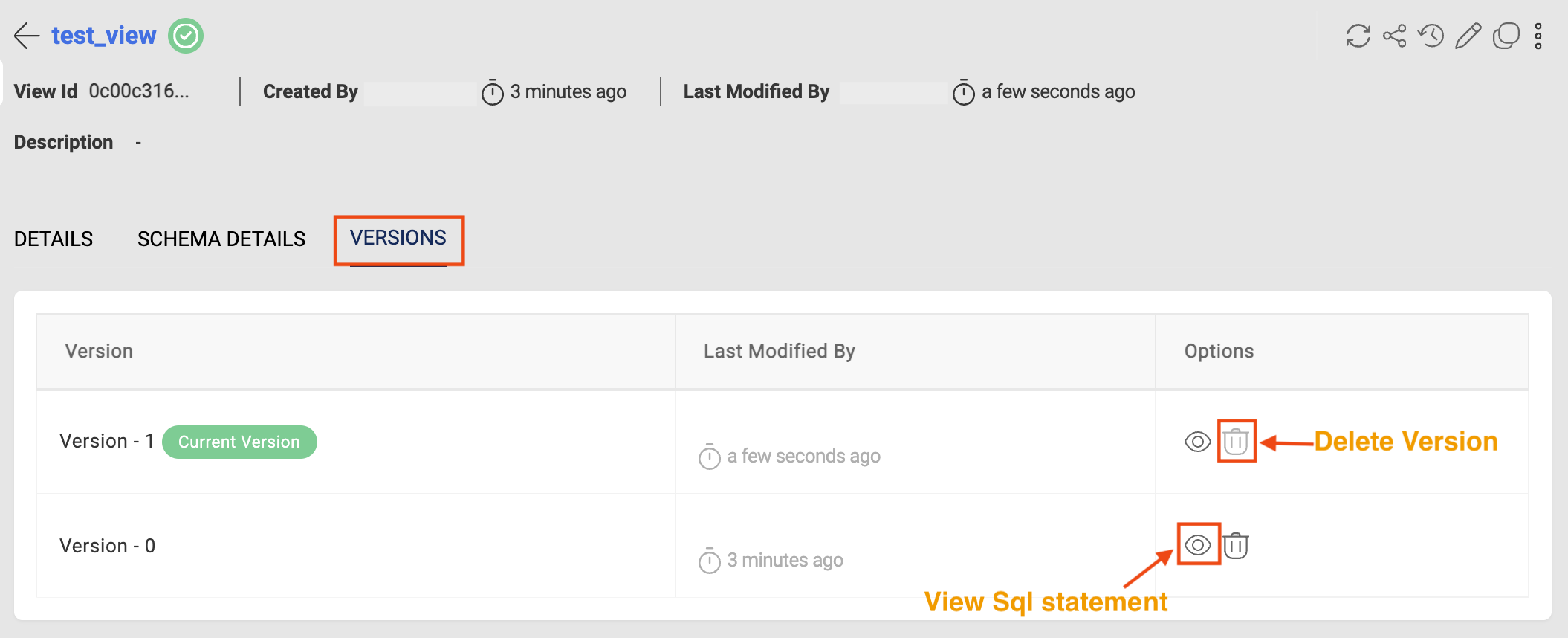This screenshot has height=638, width=1568.
Task: Click the Current Version badge
Action: tap(239, 442)
